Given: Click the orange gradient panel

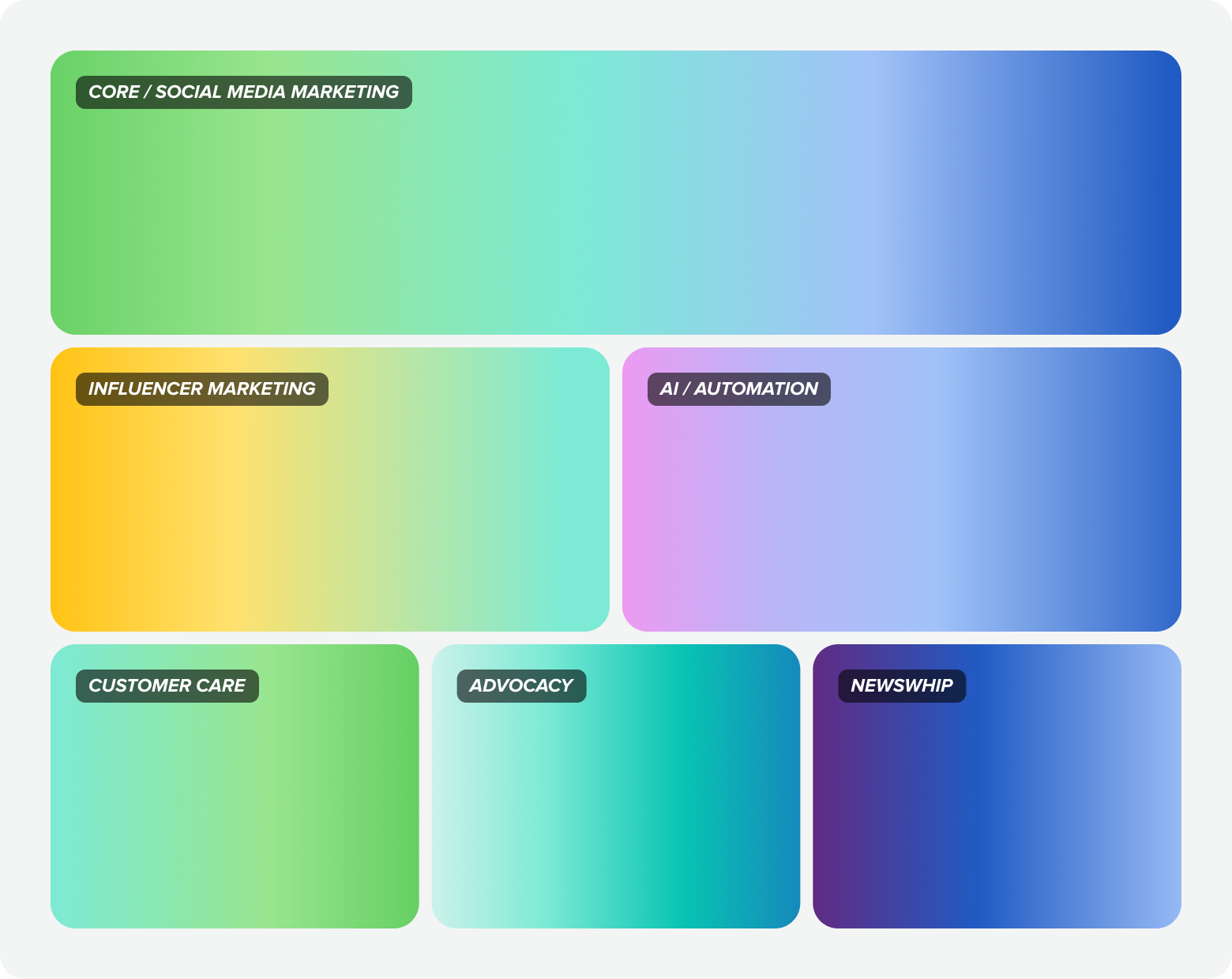Looking at the screenshot, I should click(329, 513).
